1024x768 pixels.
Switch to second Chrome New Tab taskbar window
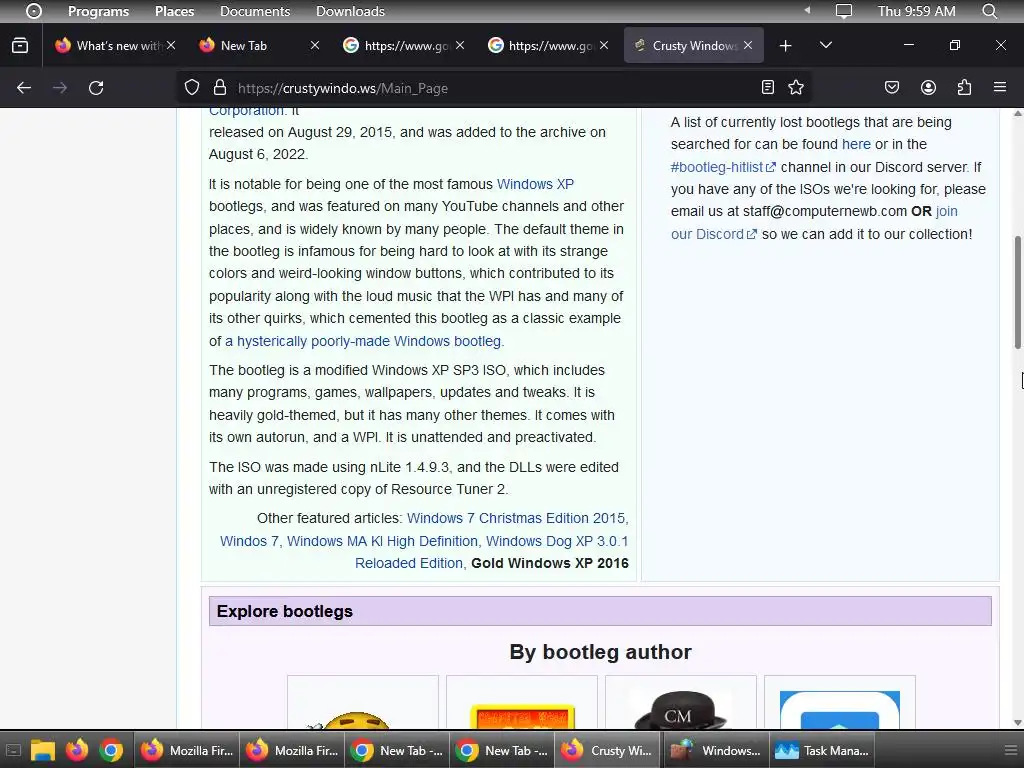[x=502, y=750]
